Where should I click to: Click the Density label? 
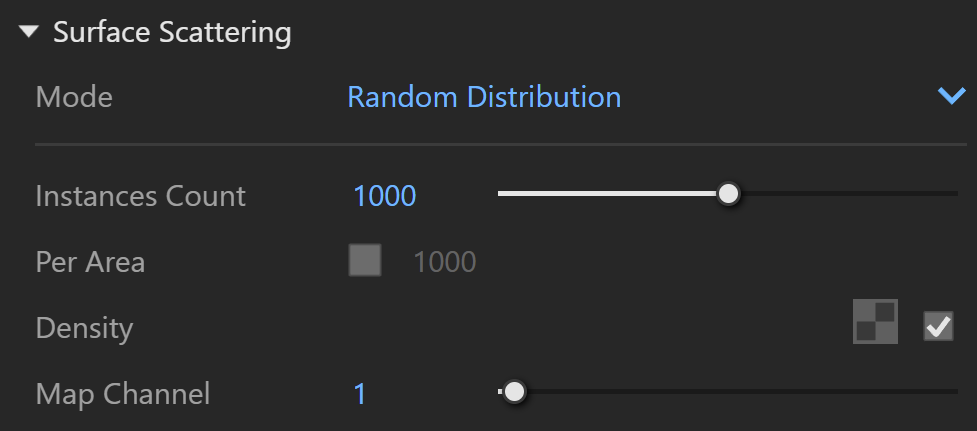[x=84, y=328]
